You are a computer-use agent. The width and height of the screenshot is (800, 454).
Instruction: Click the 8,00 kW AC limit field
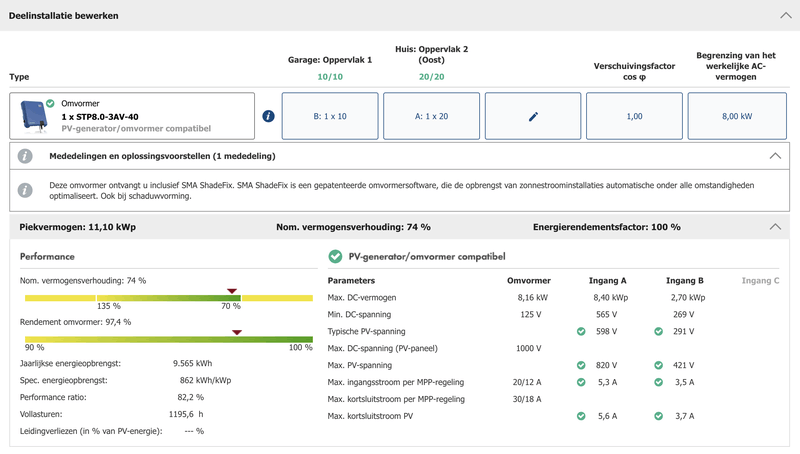pyautogui.click(x=737, y=116)
